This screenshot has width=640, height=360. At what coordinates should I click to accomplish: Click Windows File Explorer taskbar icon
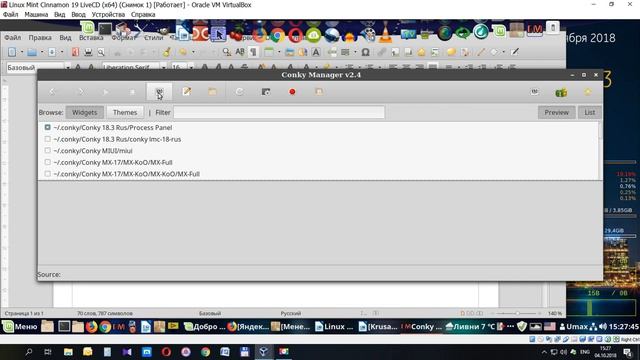68,352
